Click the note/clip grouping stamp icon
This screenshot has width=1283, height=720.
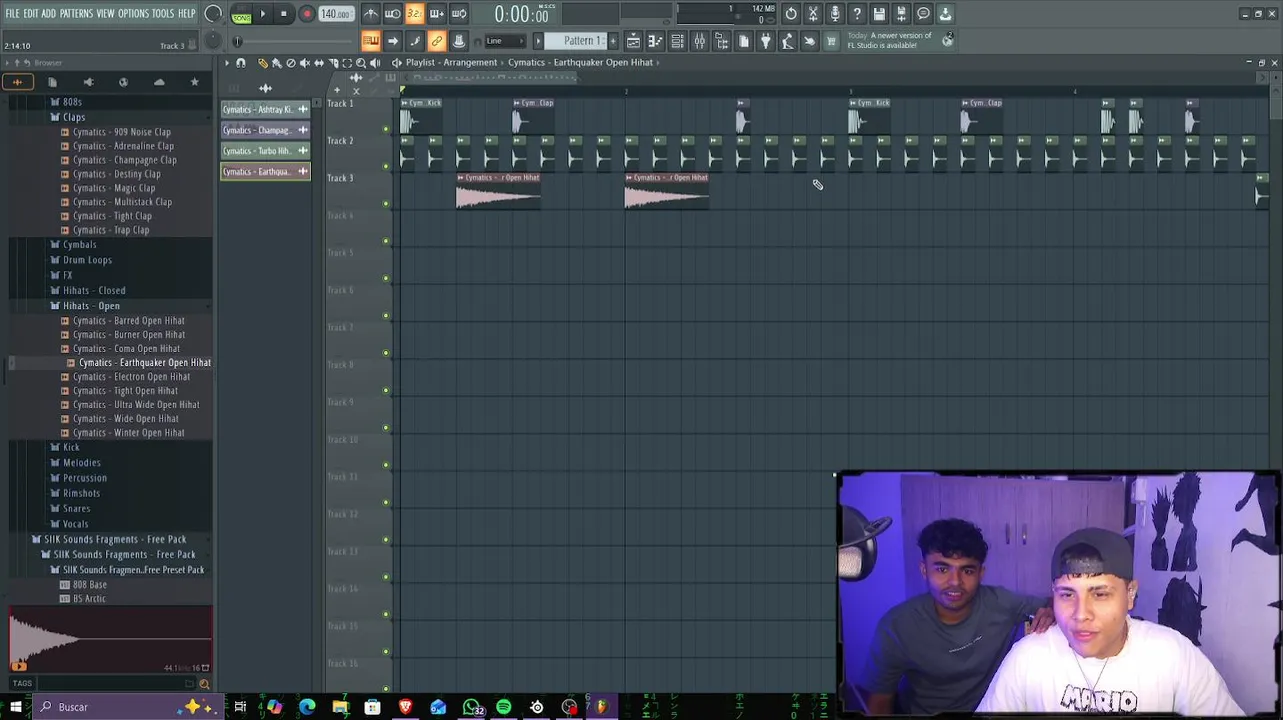459,41
